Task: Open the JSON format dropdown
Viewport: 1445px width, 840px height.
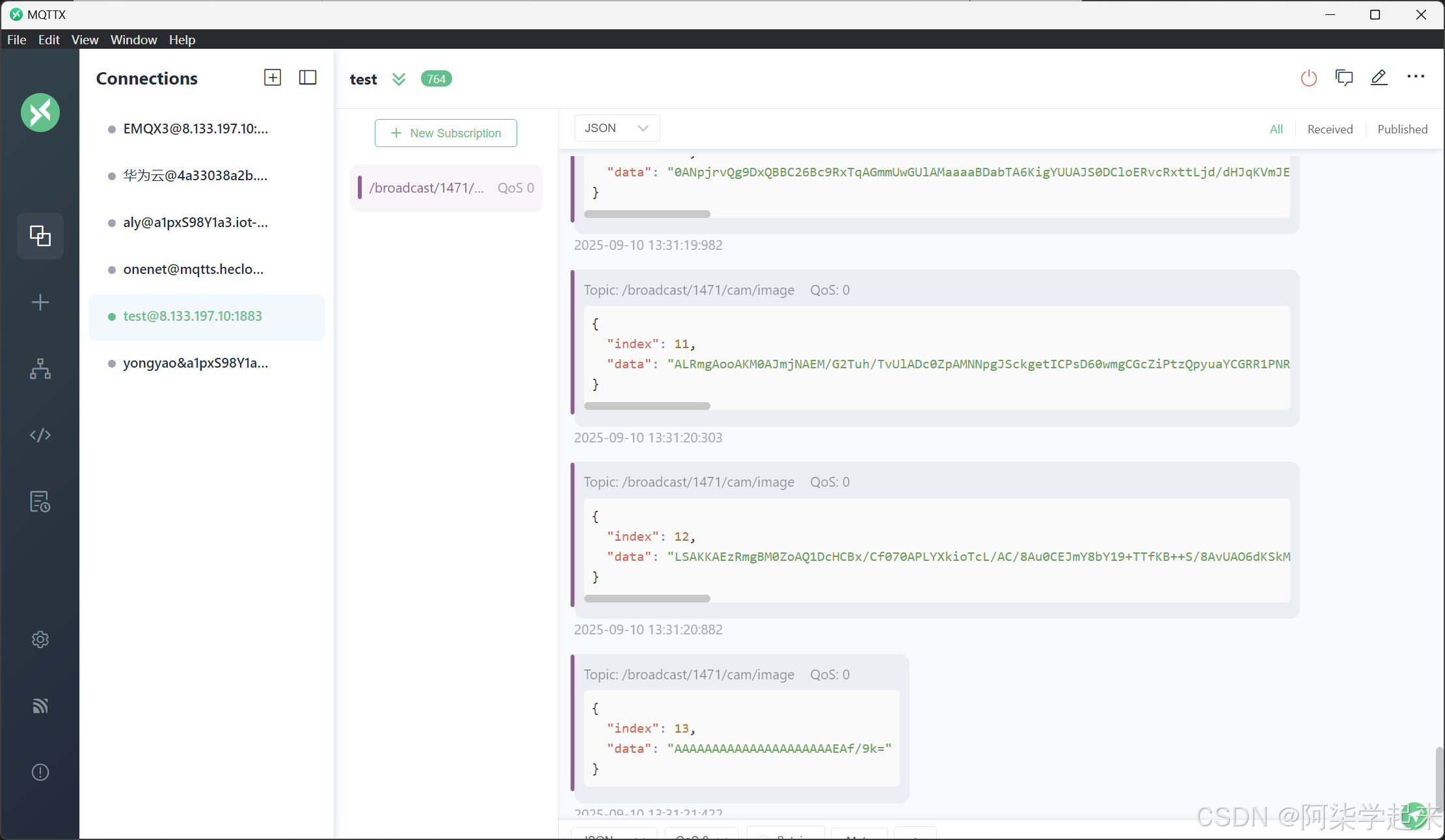Action: pos(616,128)
